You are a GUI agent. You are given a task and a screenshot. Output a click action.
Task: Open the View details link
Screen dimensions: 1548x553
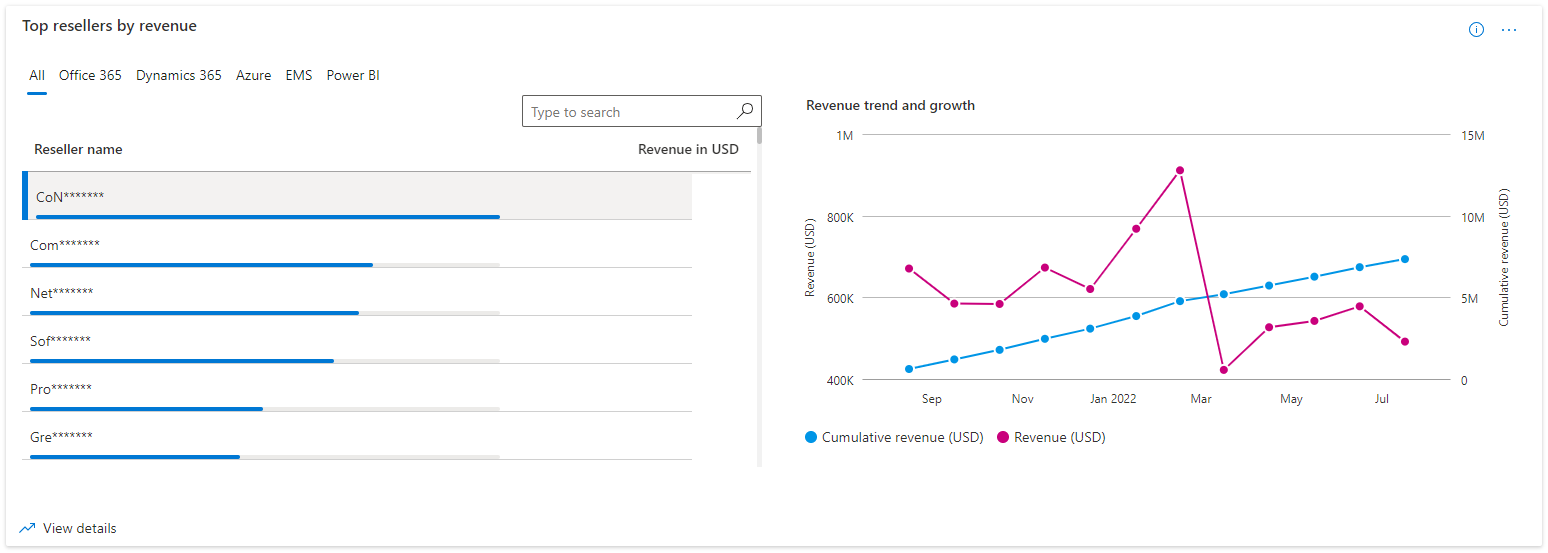coord(79,528)
